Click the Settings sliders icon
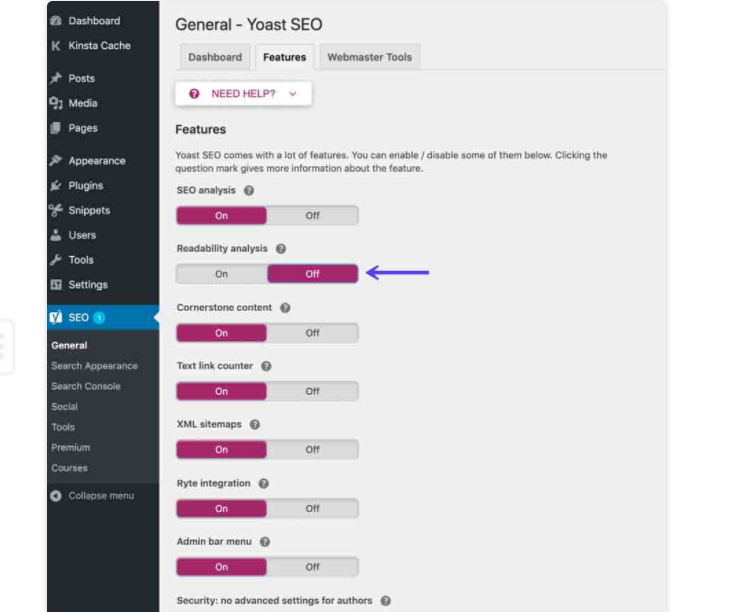Viewport: 736px width, 612px height. click(x=56, y=284)
